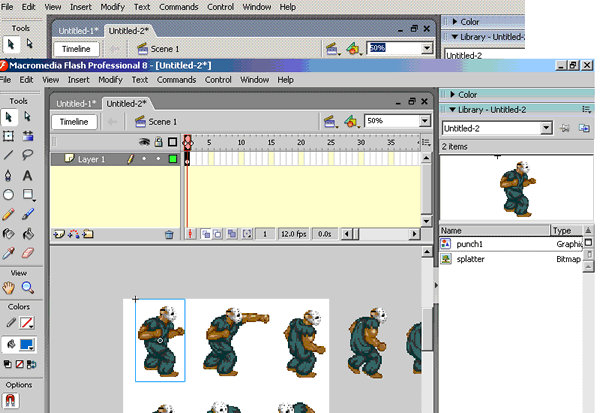Open the 50% zoom dropdown in front window
Viewport: 600px width, 413px height.
click(x=425, y=121)
